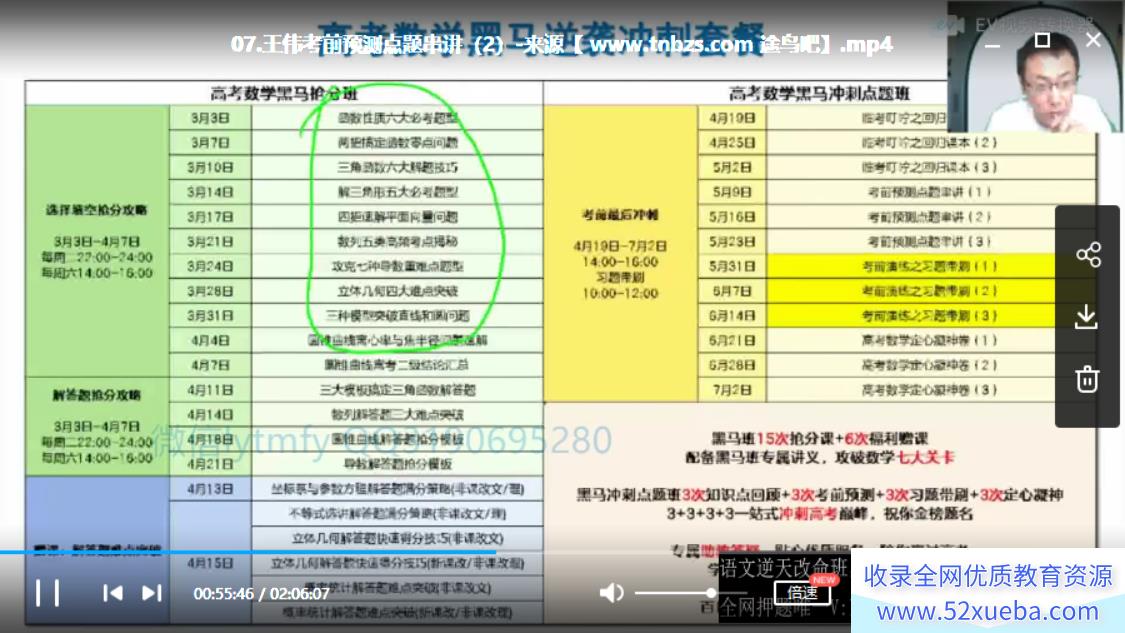Image resolution: width=1125 pixels, height=633 pixels.
Task: Click the 高考数学黑马冲刺点题班 table header
Action: [x=819, y=93]
